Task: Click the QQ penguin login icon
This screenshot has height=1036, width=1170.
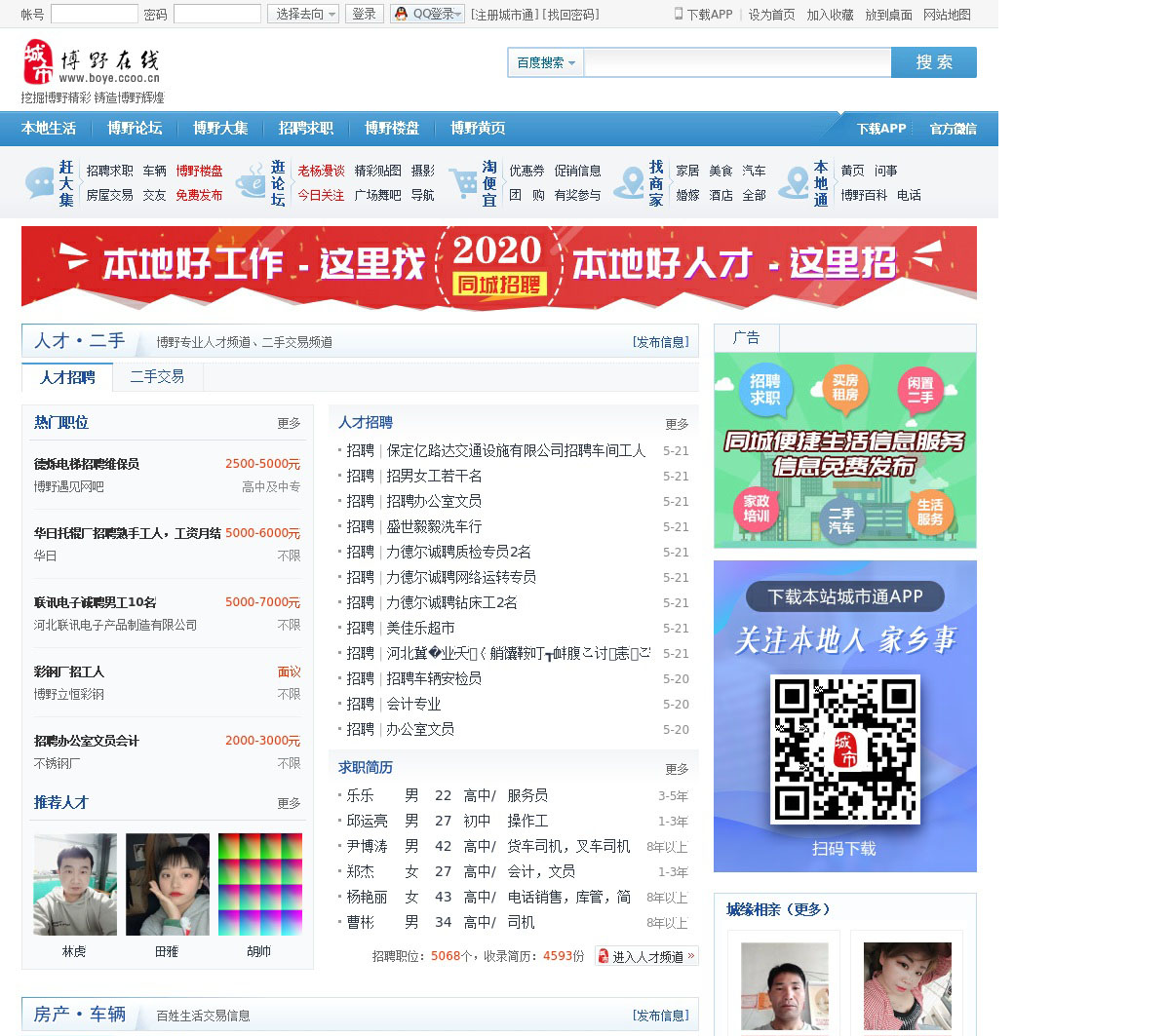Action: [402, 14]
